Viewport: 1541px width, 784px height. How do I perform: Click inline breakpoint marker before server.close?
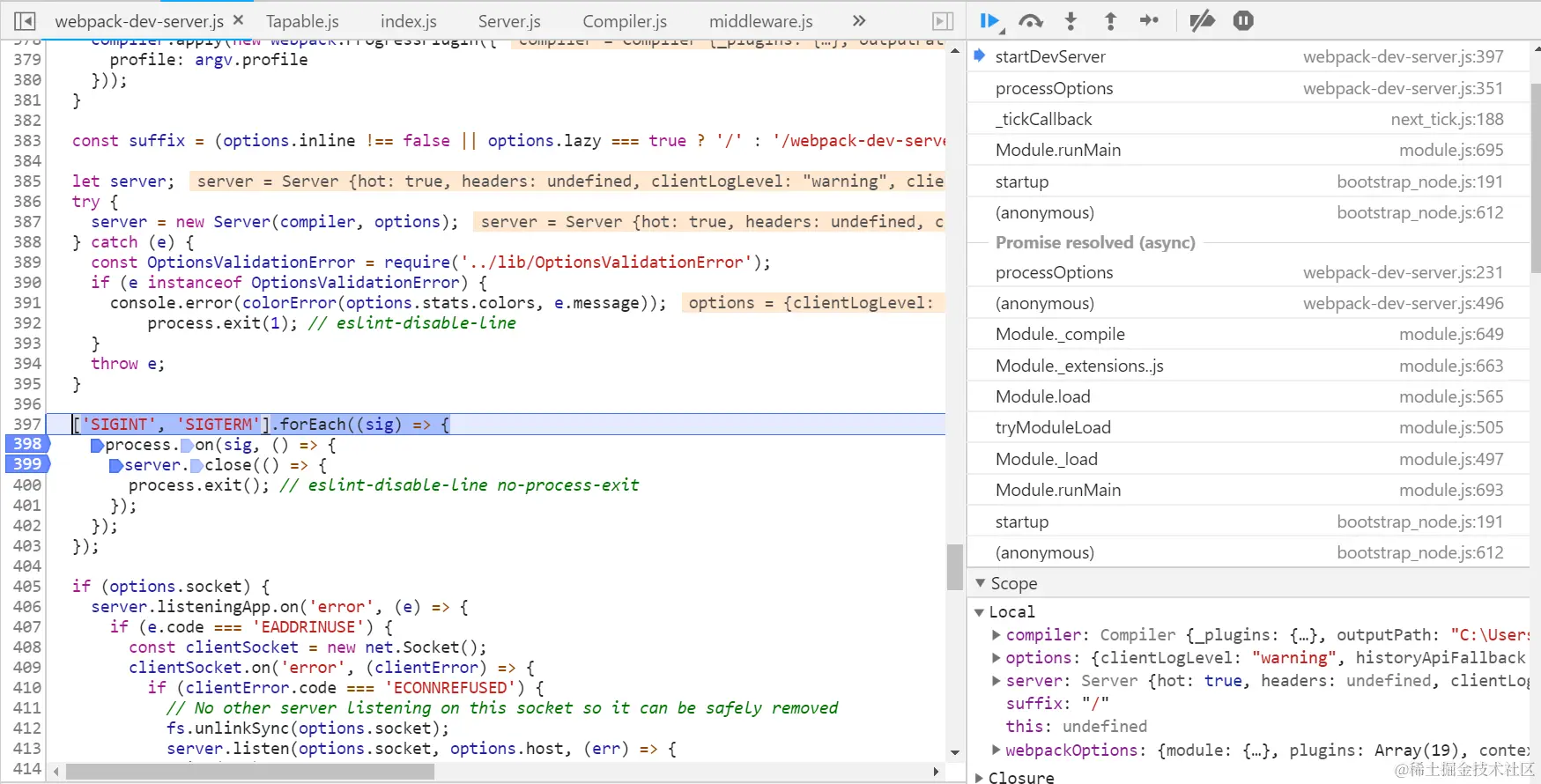(115, 466)
